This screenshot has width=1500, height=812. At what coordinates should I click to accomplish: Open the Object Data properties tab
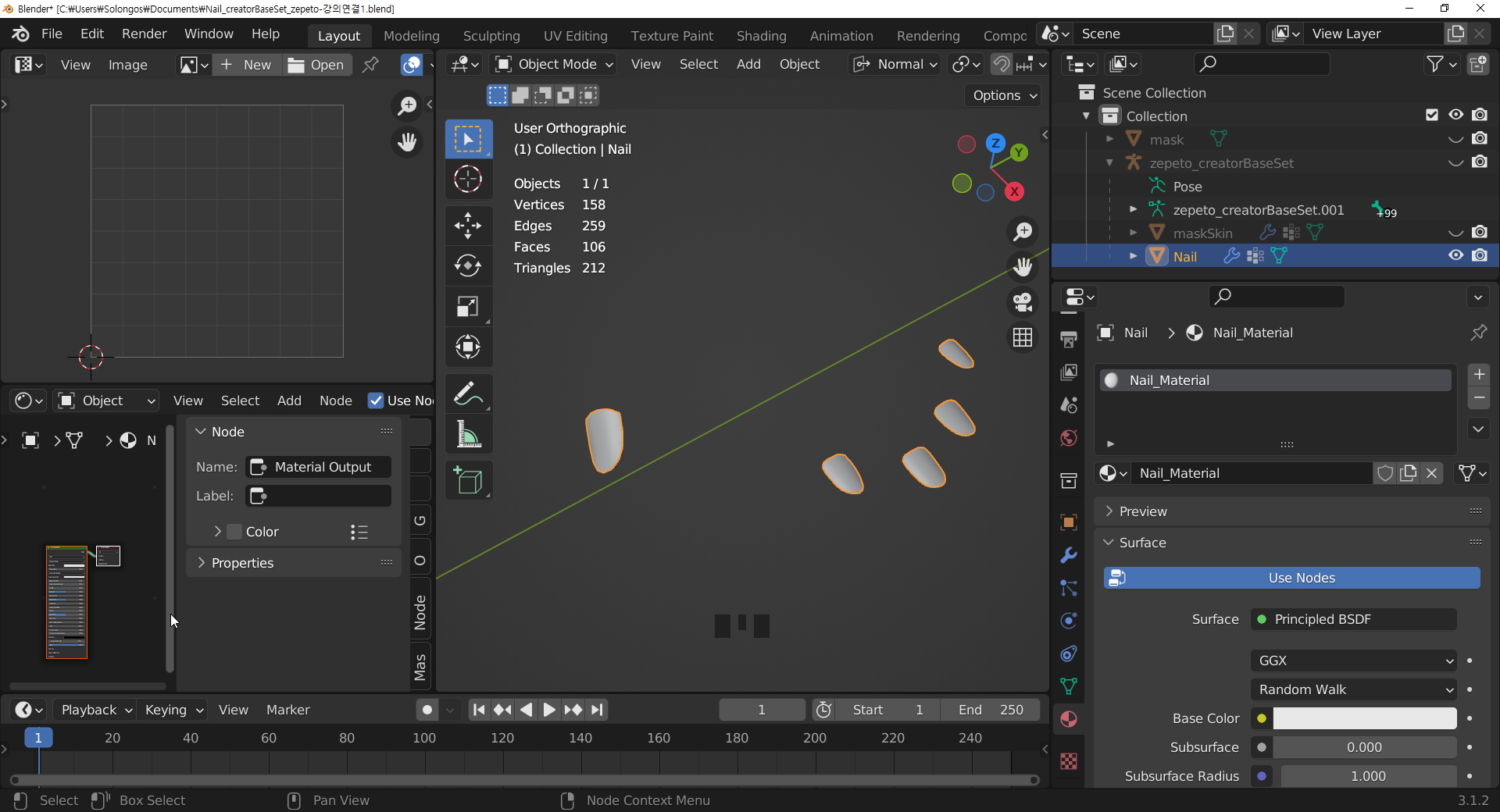(x=1069, y=686)
